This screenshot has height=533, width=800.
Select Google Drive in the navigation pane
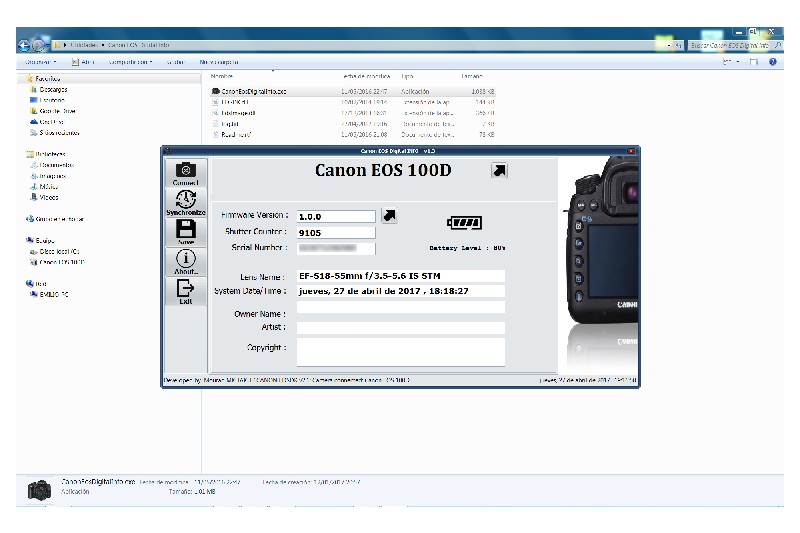coord(53,111)
